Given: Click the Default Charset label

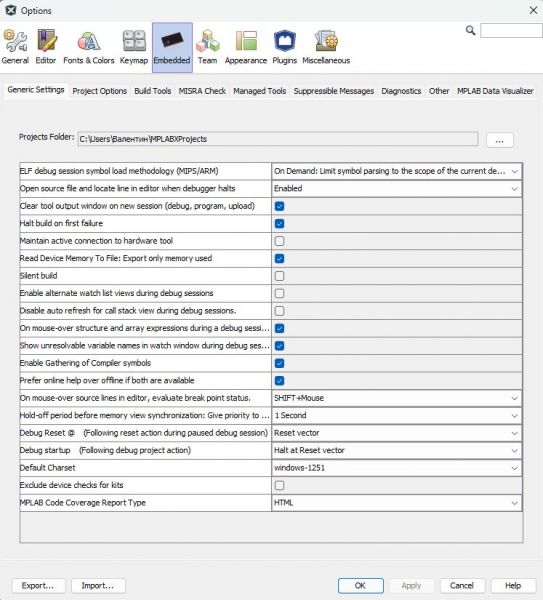Looking at the screenshot, I should click(x=47, y=468).
